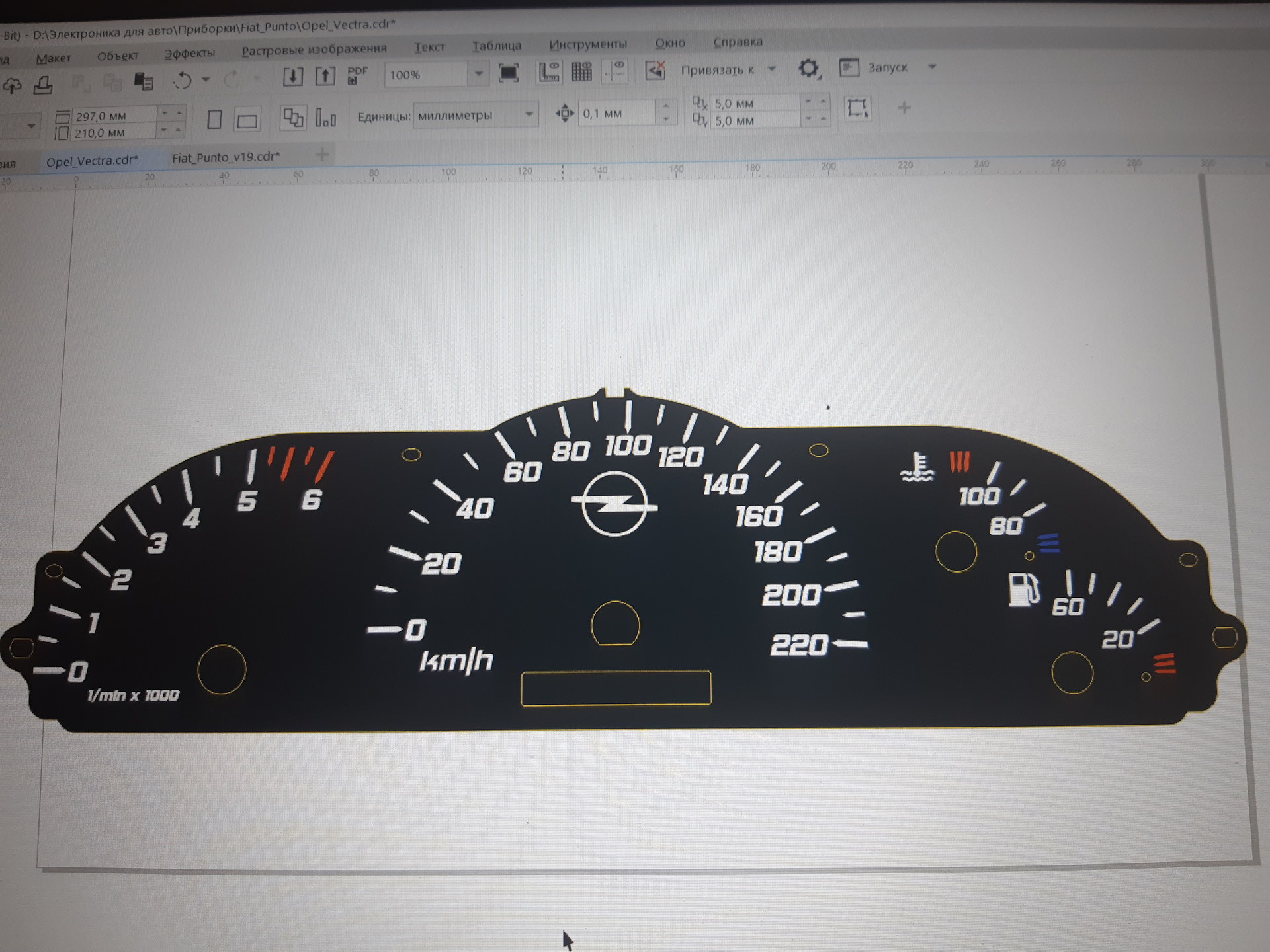Viewport: 1270px width, 952px height.
Task: Open the units миллиметры dropdown
Action: pos(529,114)
